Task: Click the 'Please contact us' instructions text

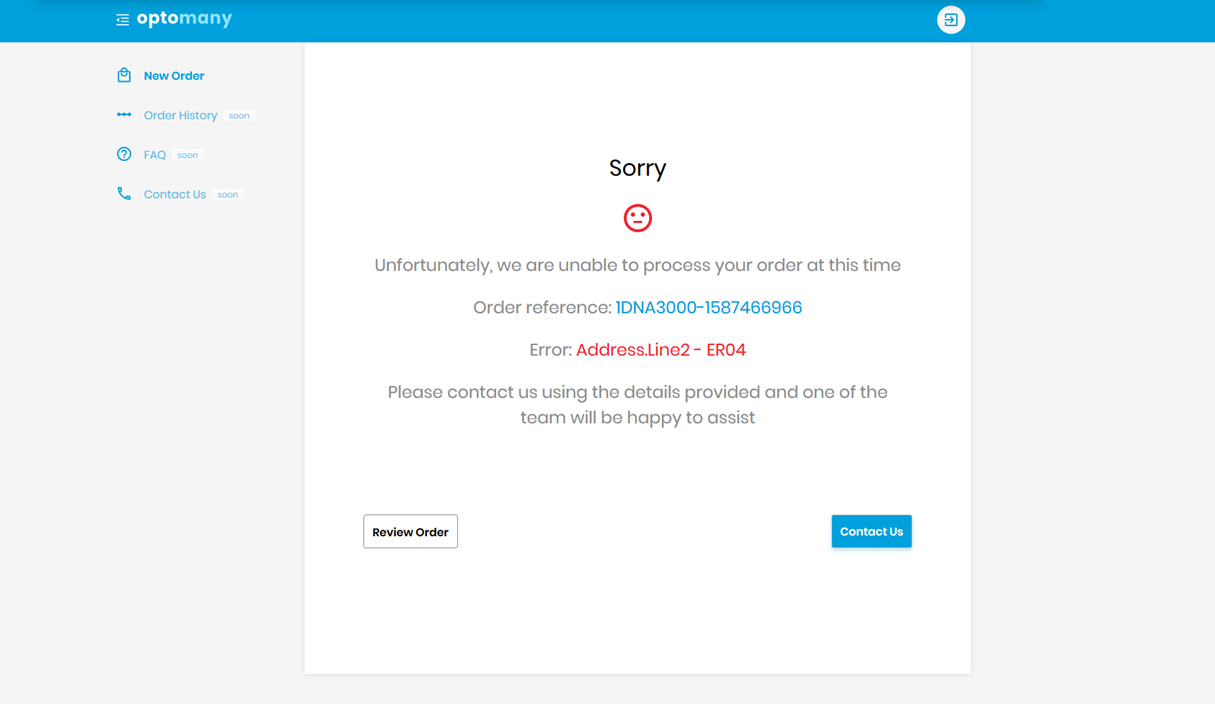Action: (638, 405)
